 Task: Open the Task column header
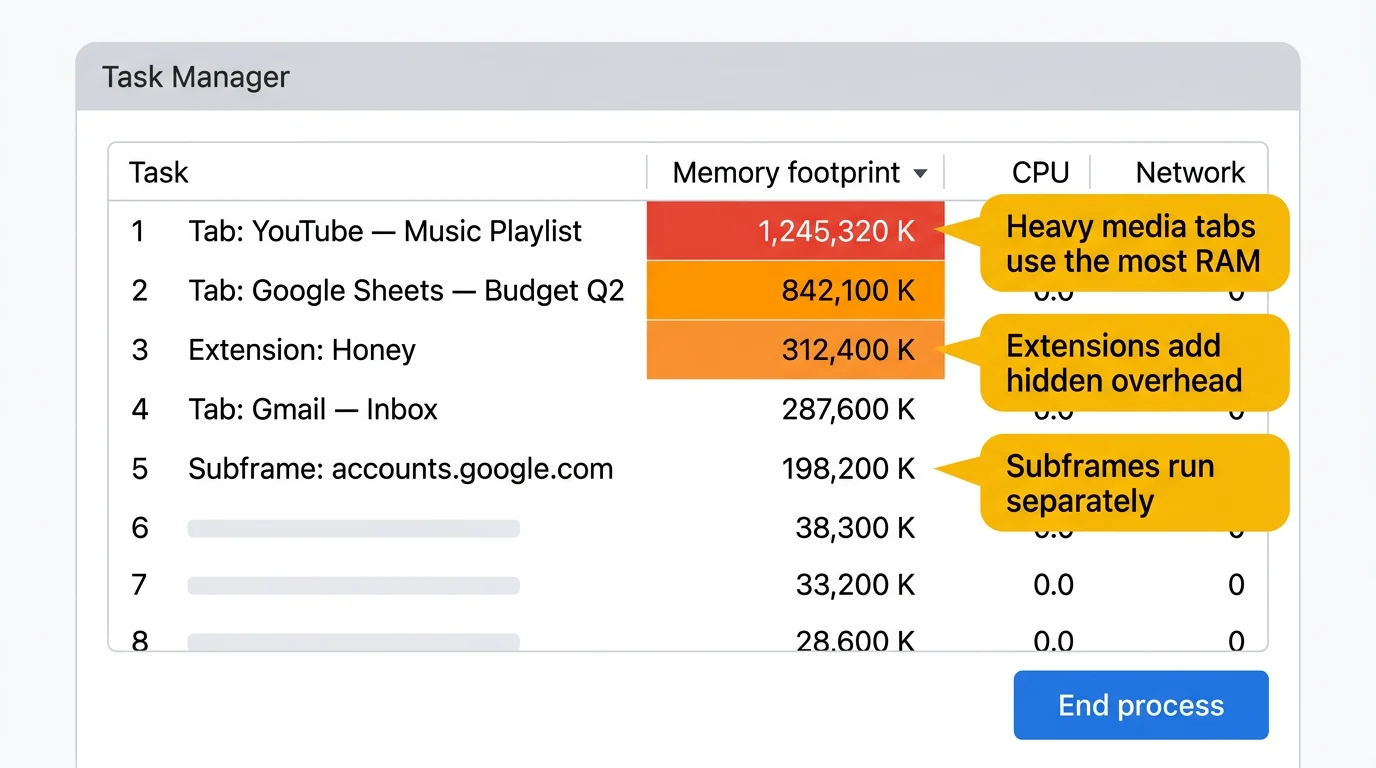[158, 172]
